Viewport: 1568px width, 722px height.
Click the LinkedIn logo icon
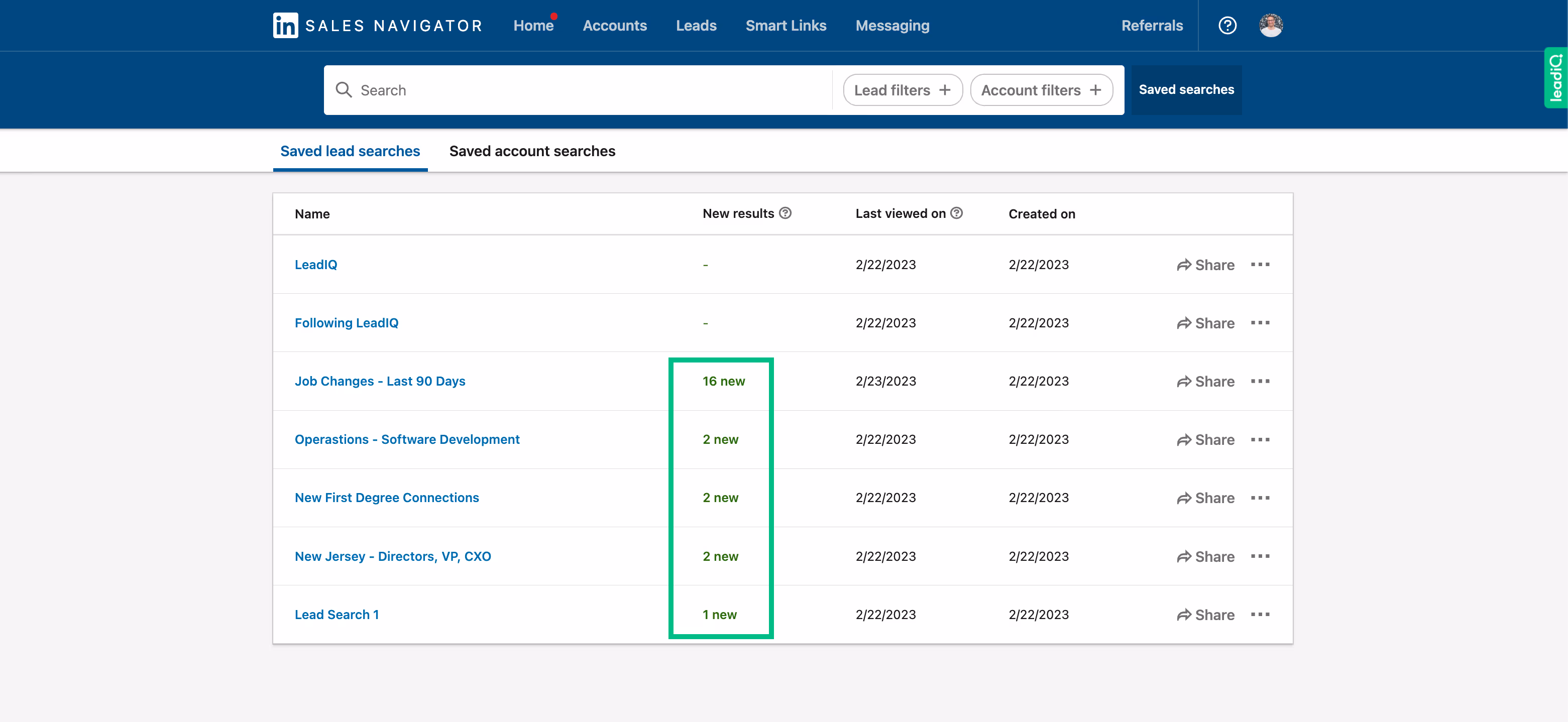click(285, 26)
